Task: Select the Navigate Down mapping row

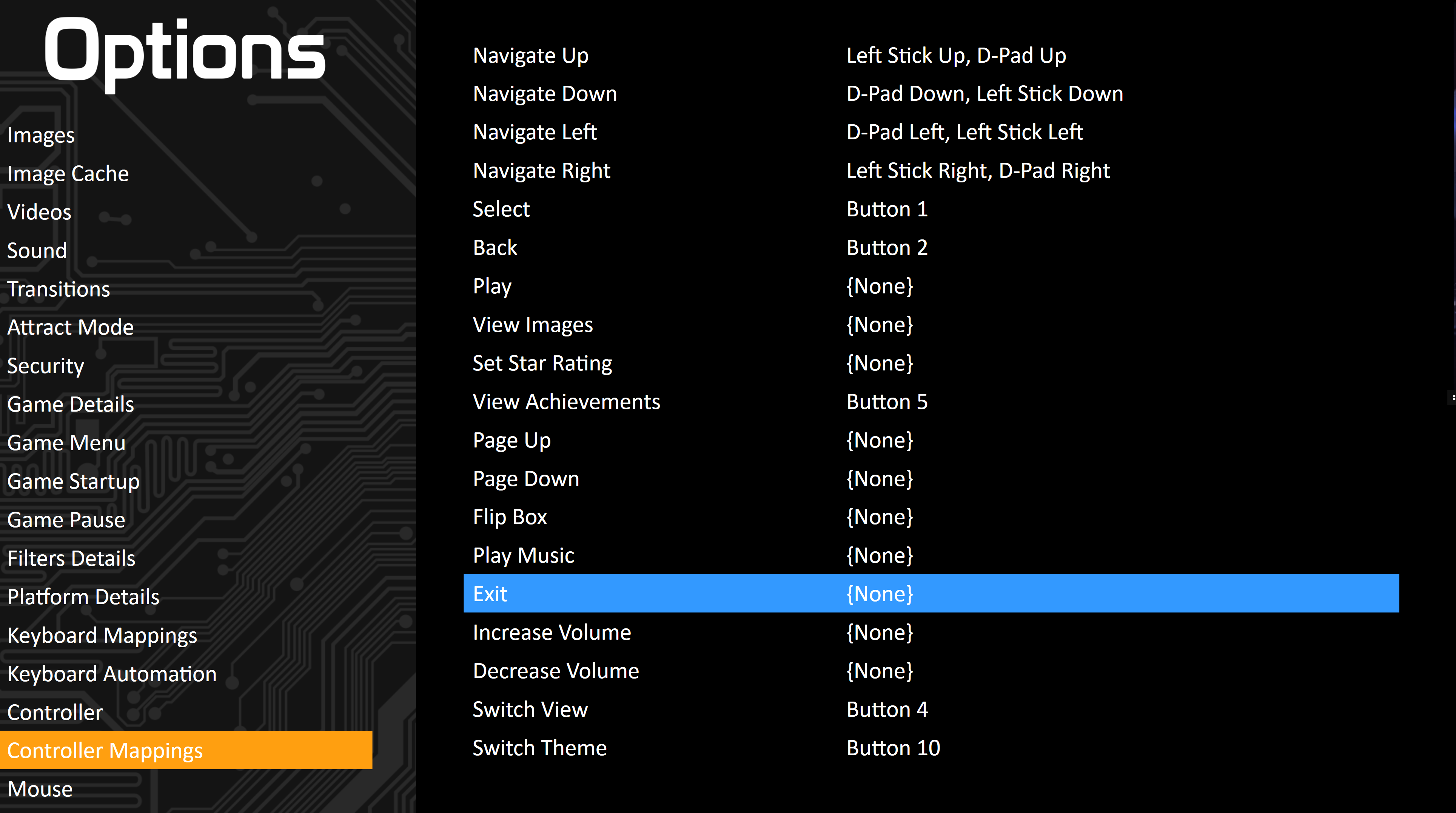Action: click(x=932, y=94)
